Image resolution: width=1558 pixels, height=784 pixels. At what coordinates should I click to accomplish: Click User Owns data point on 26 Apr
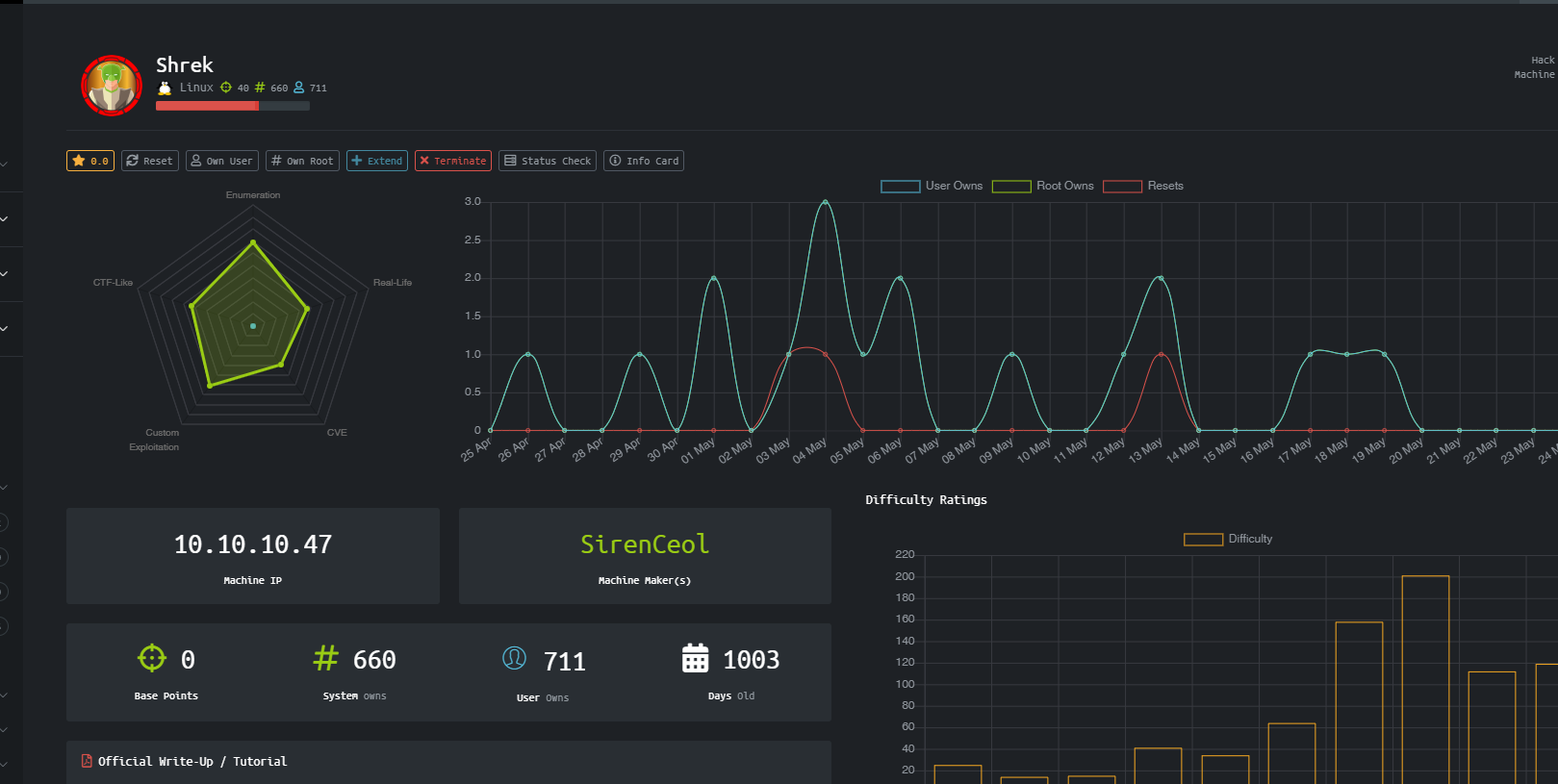tap(527, 355)
